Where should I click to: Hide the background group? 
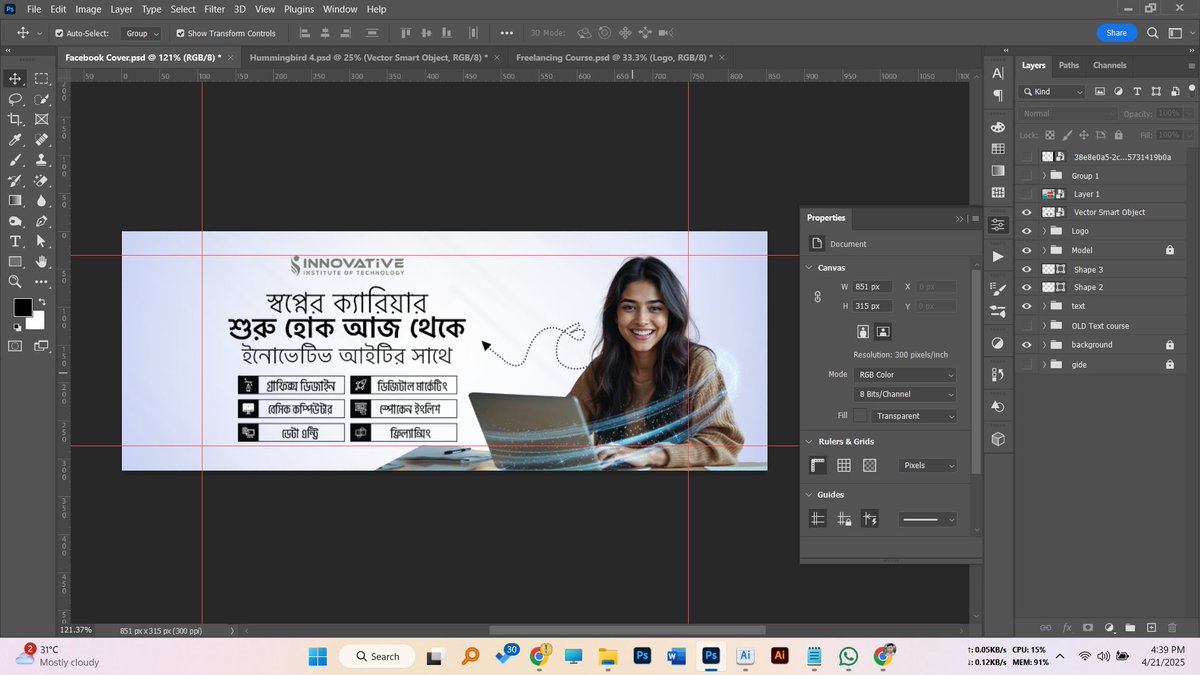[1027, 345]
